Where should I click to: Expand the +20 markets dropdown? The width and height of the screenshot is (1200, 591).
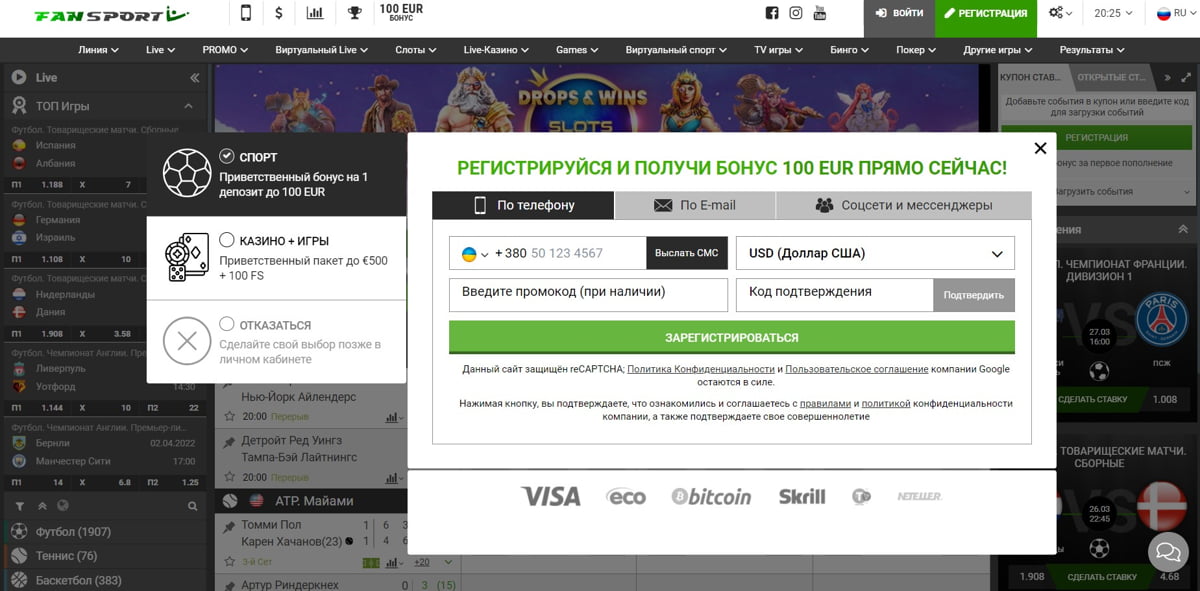click(435, 562)
